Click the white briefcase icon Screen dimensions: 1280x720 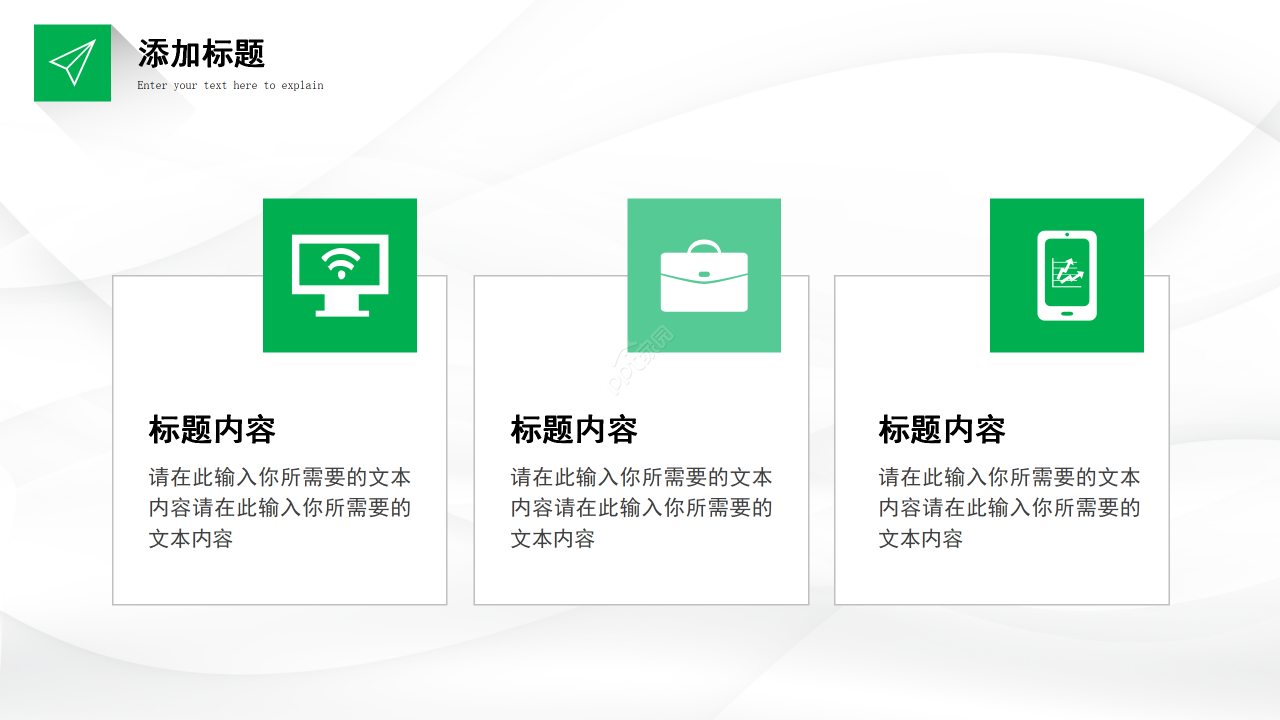(704, 280)
